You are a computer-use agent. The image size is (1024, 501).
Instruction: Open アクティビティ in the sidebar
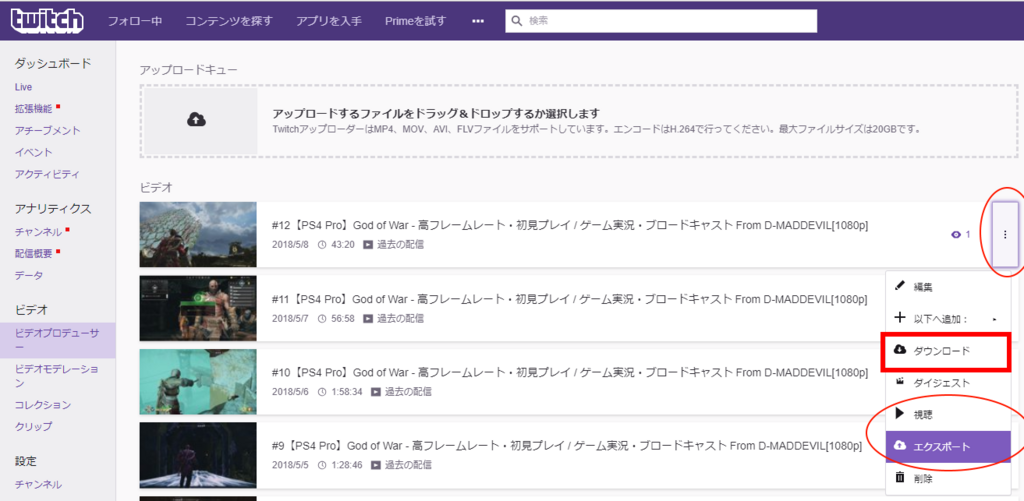pos(47,174)
